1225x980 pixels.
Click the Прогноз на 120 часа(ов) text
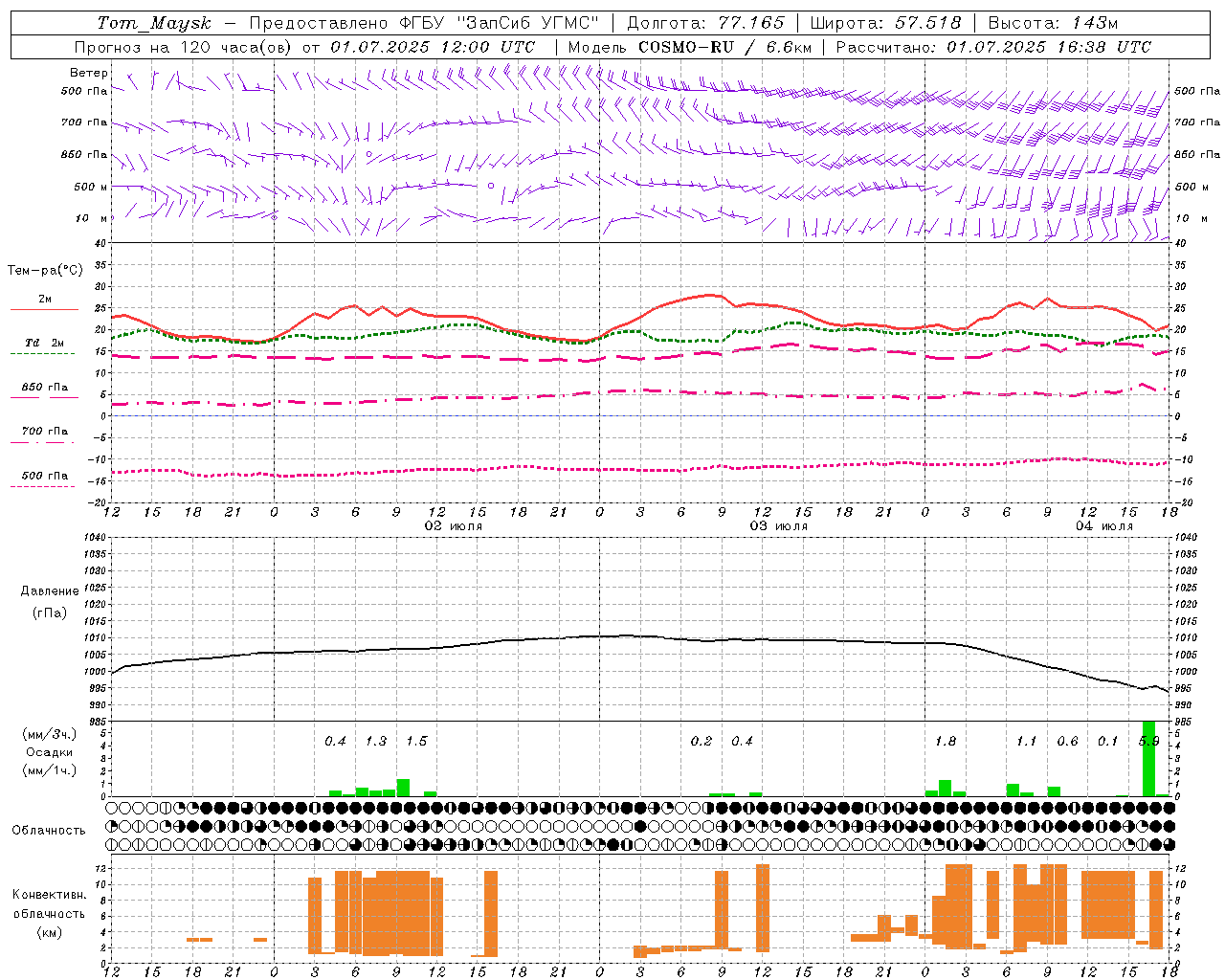pos(185,47)
